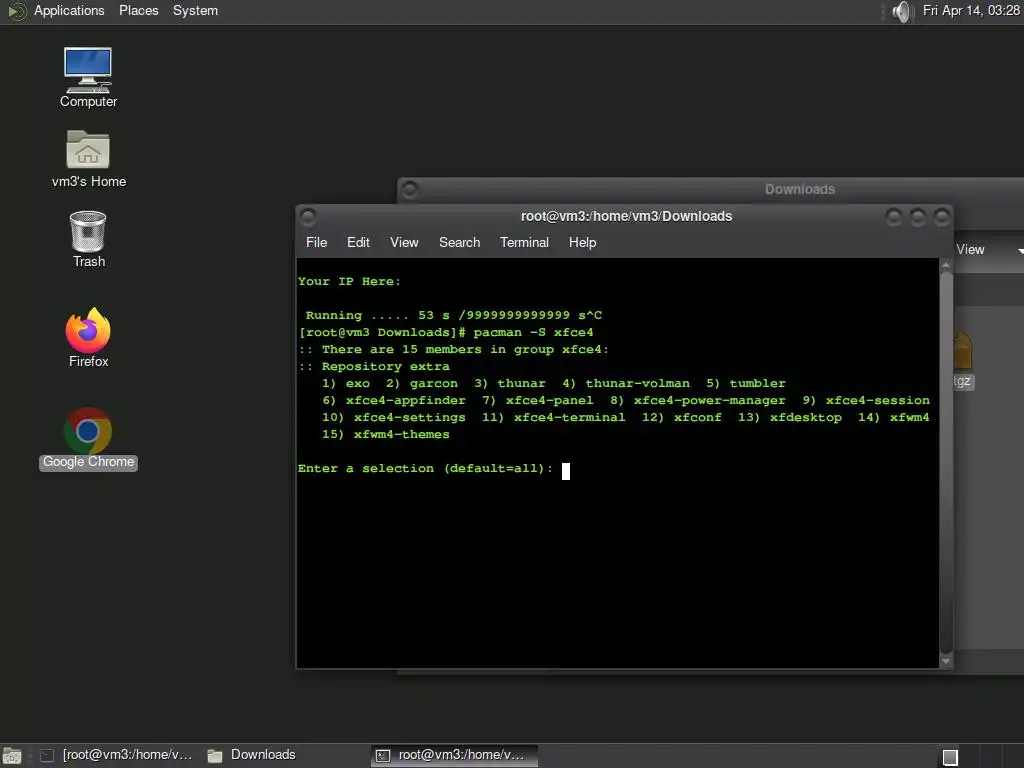The image size is (1024, 768).
Task: Click the volume speaker icon in top panel
Action: coord(901,11)
